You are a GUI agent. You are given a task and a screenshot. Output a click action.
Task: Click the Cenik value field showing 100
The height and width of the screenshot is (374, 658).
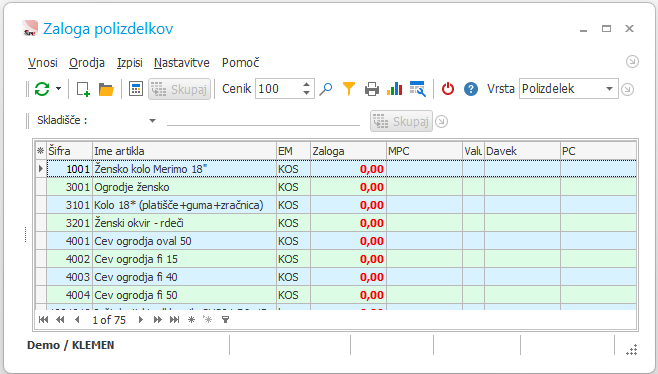pyautogui.click(x=278, y=89)
